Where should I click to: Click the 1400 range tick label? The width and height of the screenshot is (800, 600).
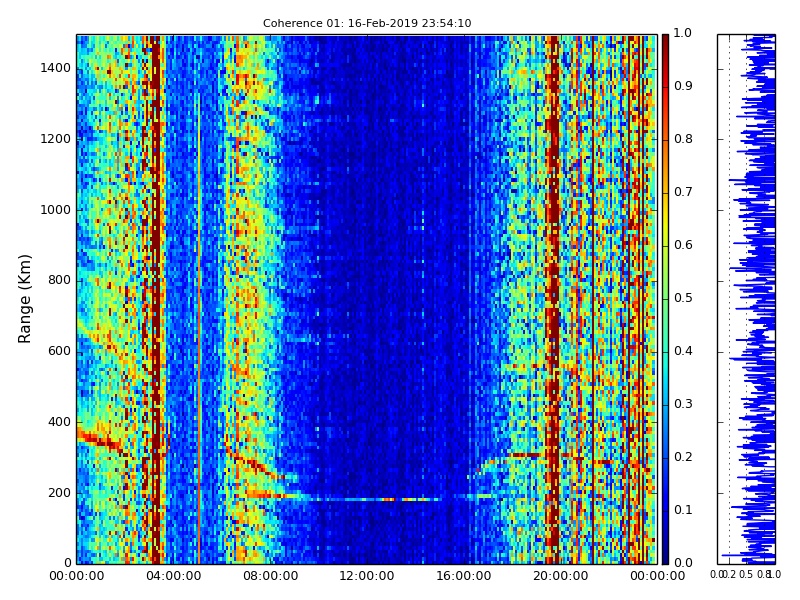click(x=56, y=68)
